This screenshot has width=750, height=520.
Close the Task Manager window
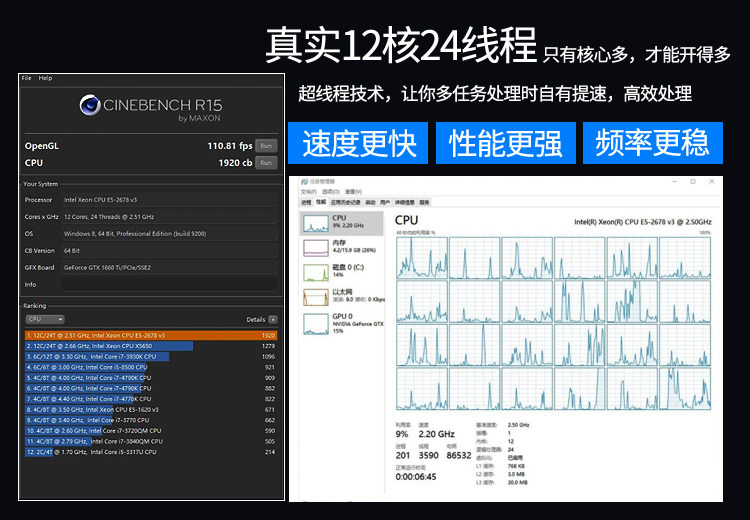pyautogui.click(x=712, y=182)
